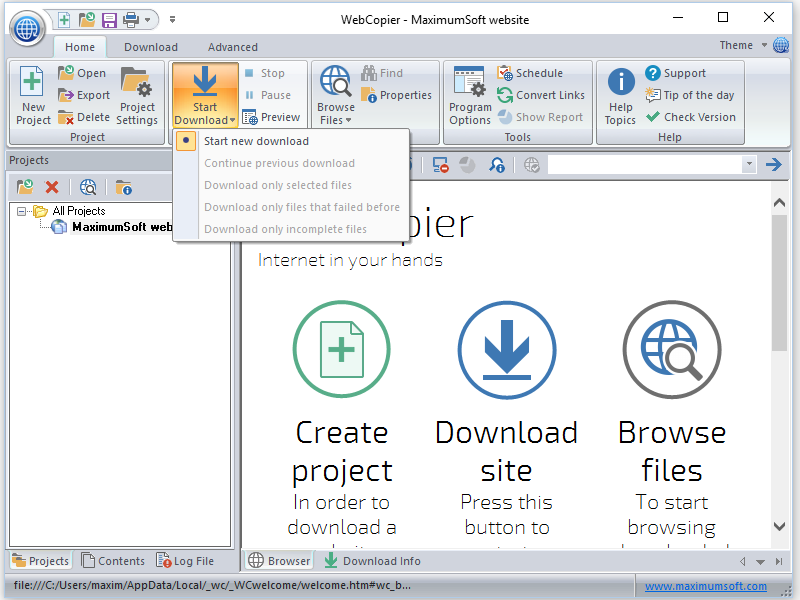Click the red X in Projects toolbar
800x600 pixels.
click(x=52, y=187)
